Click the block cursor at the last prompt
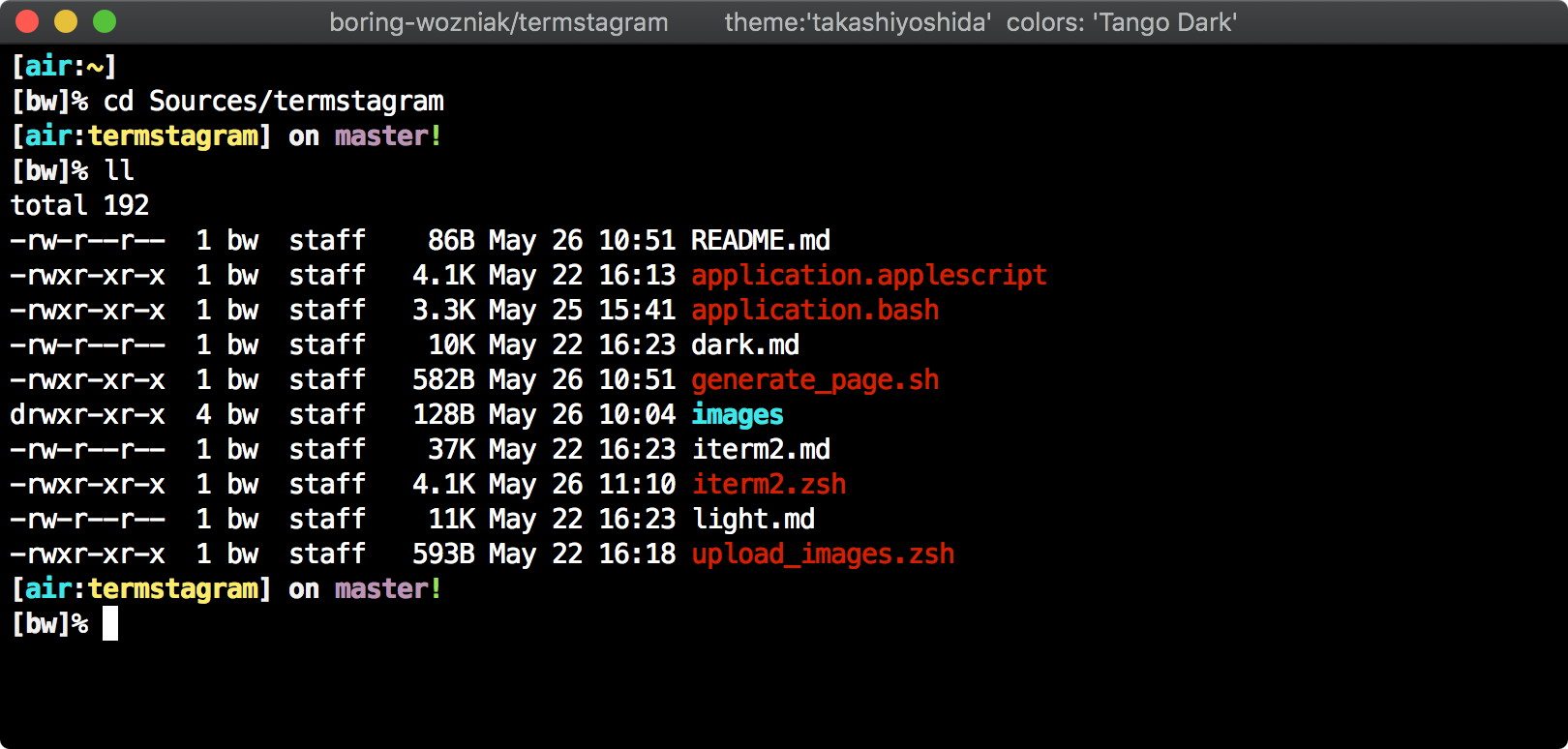 click(x=110, y=623)
